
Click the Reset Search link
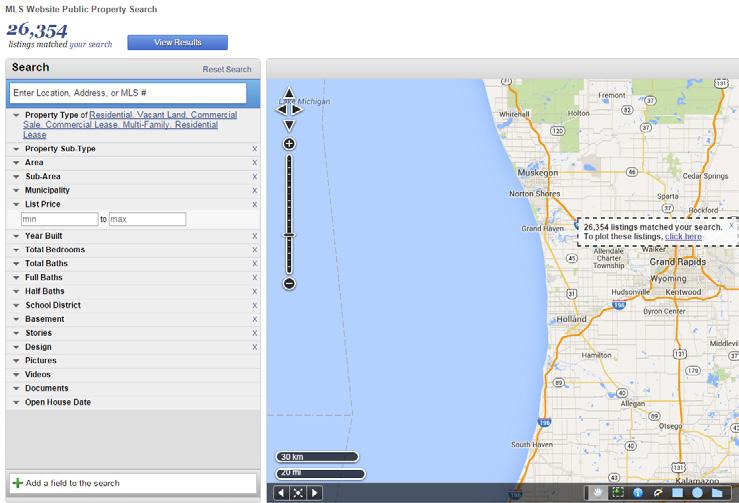(227, 69)
